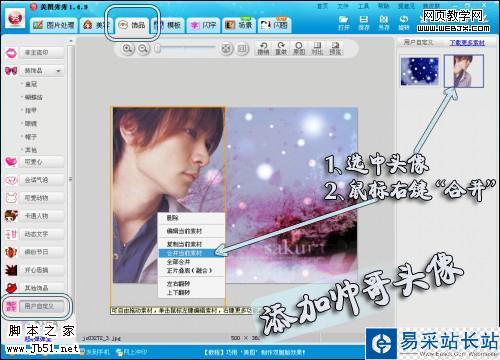Click the pink heart category icon
The width and height of the screenshot is (500, 360).
pos(11,162)
